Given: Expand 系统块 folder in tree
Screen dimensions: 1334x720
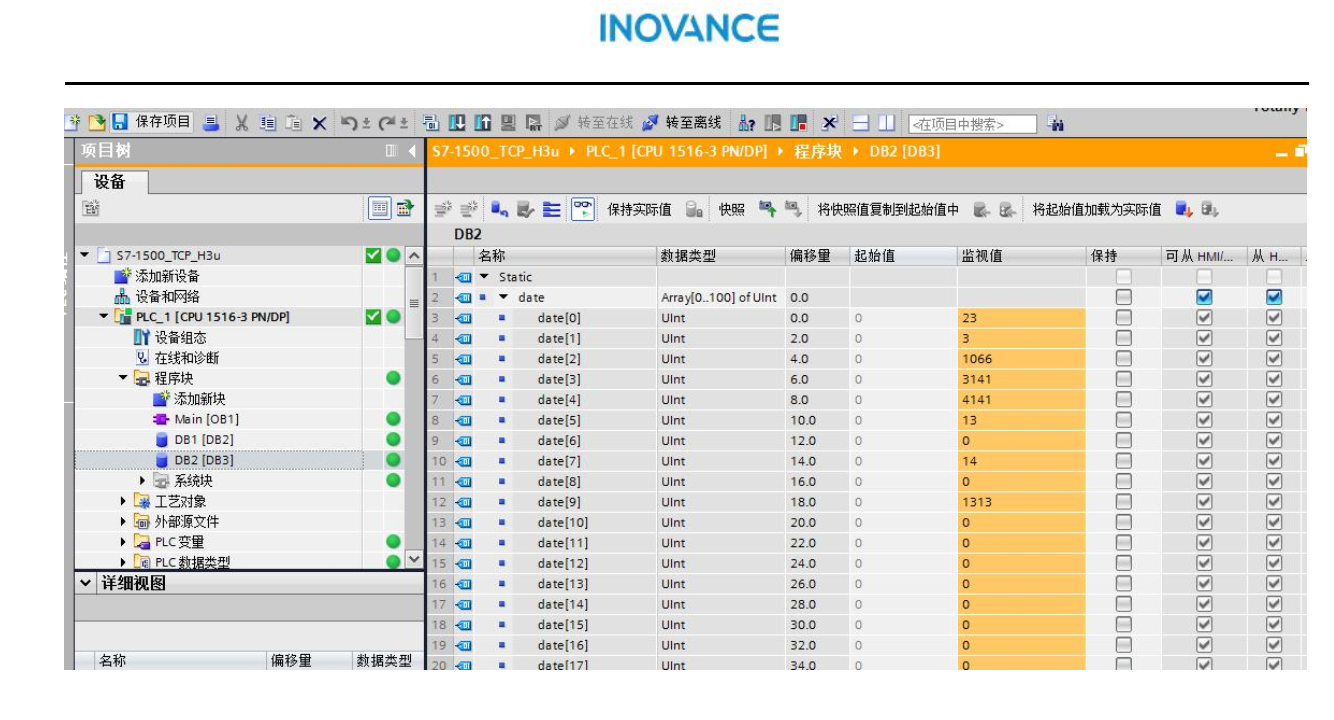Looking at the screenshot, I should tap(143, 481).
